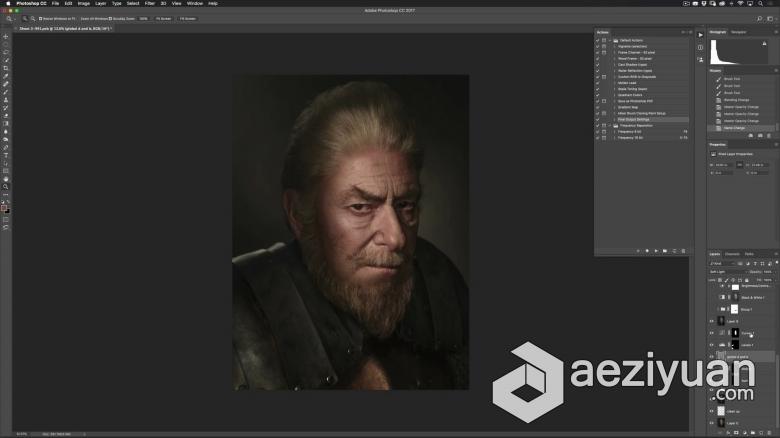Screen dimensions: 780x438
Task: Toggle checkmark for Molten Lead action
Action: (597, 83)
